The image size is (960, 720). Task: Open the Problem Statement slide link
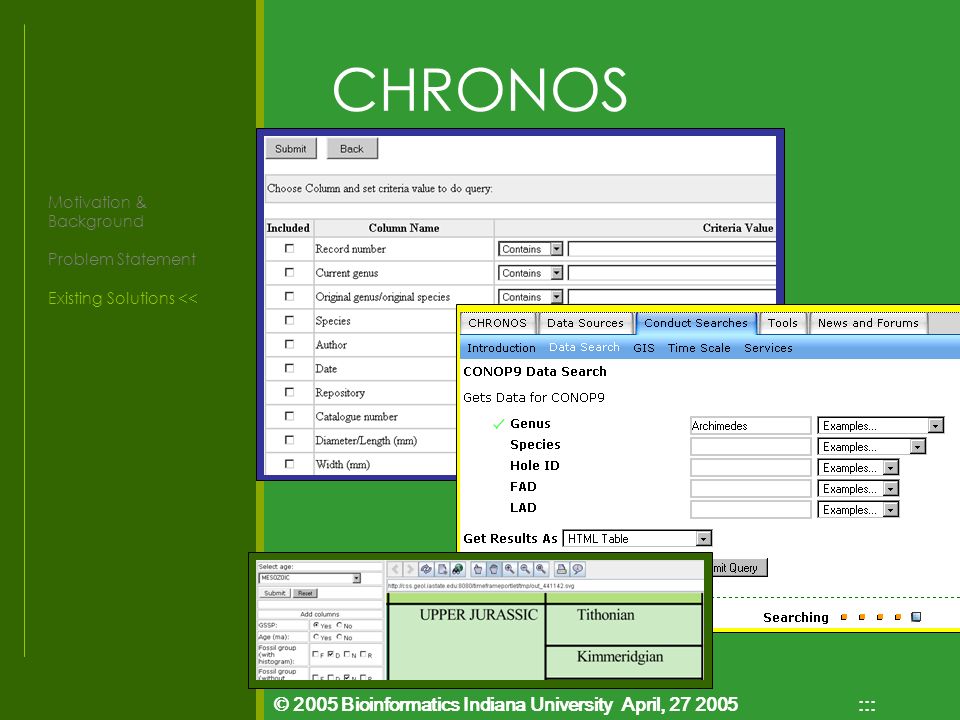pos(122,259)
